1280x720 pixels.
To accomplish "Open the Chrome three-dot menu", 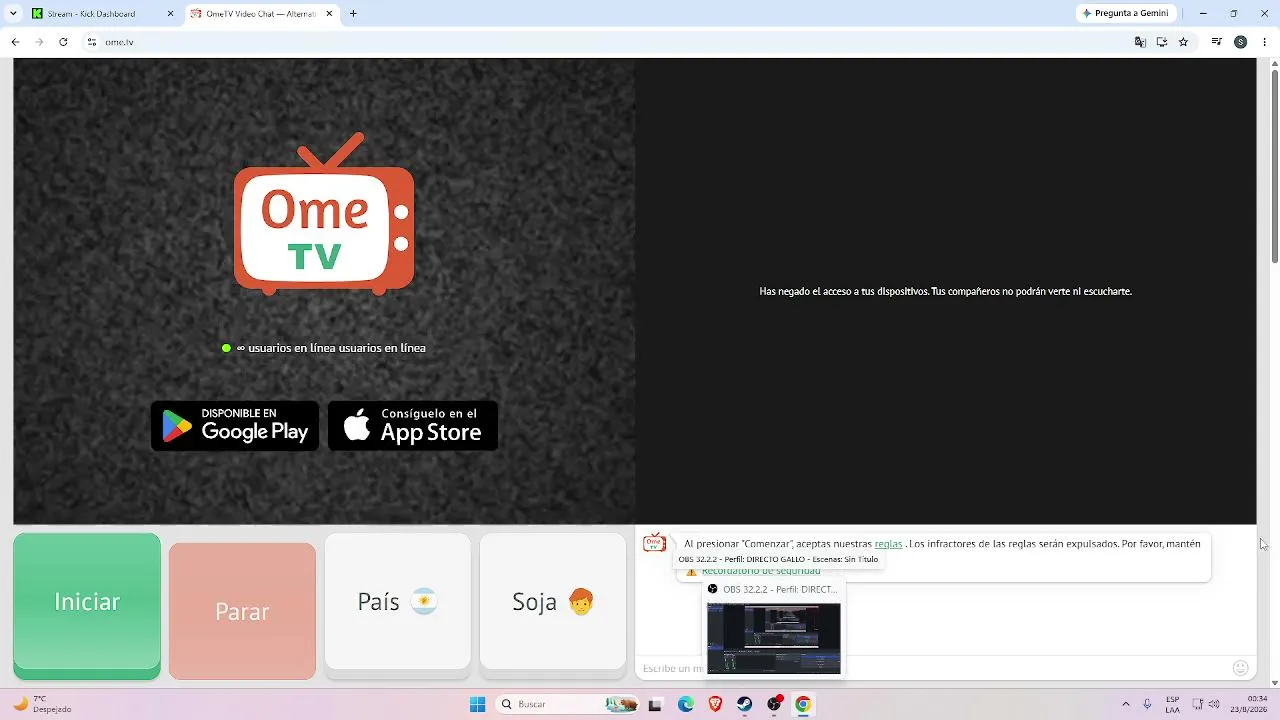I will click(x=1265, y=42).
